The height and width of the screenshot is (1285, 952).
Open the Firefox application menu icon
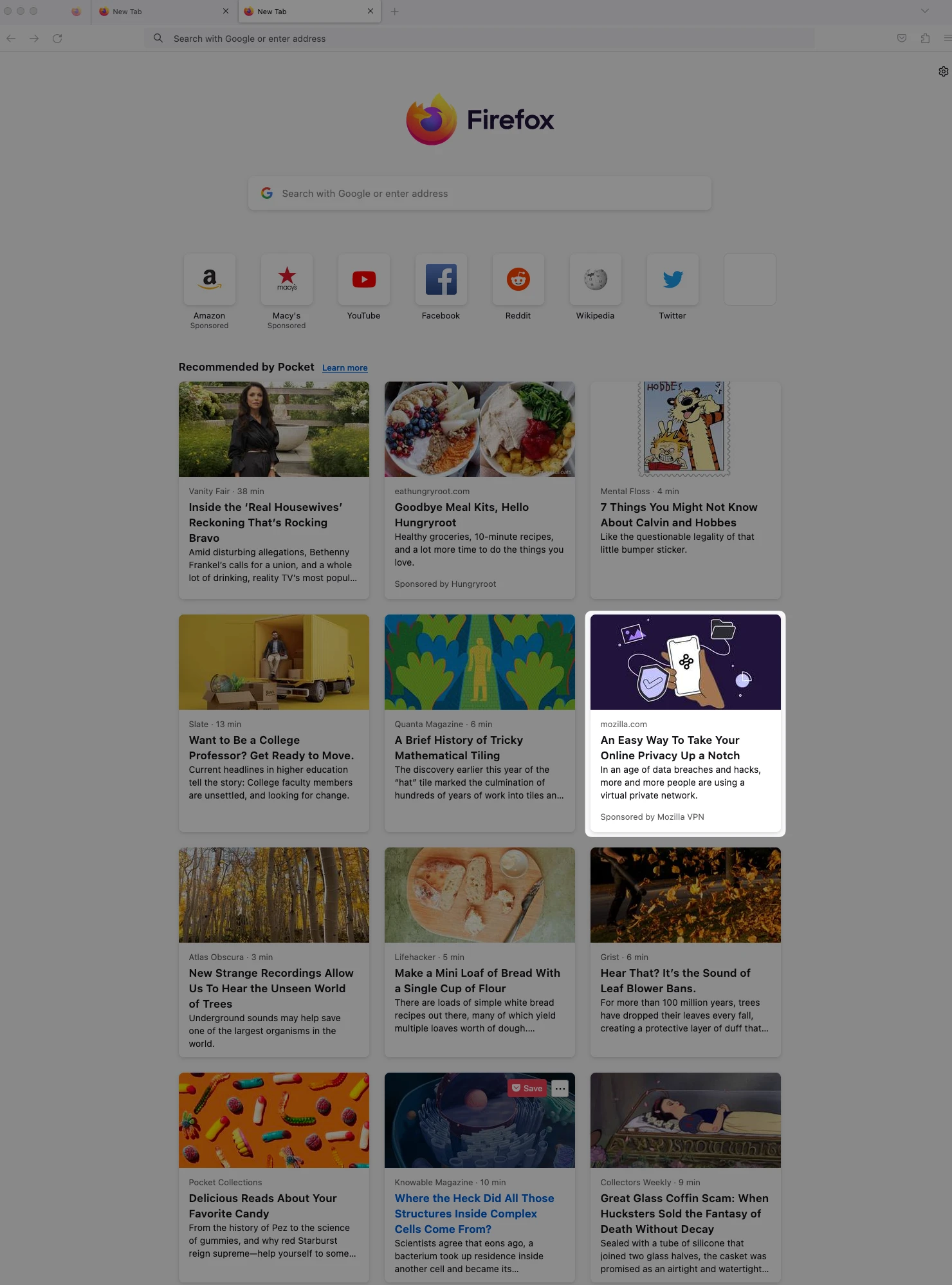(947, 39)
